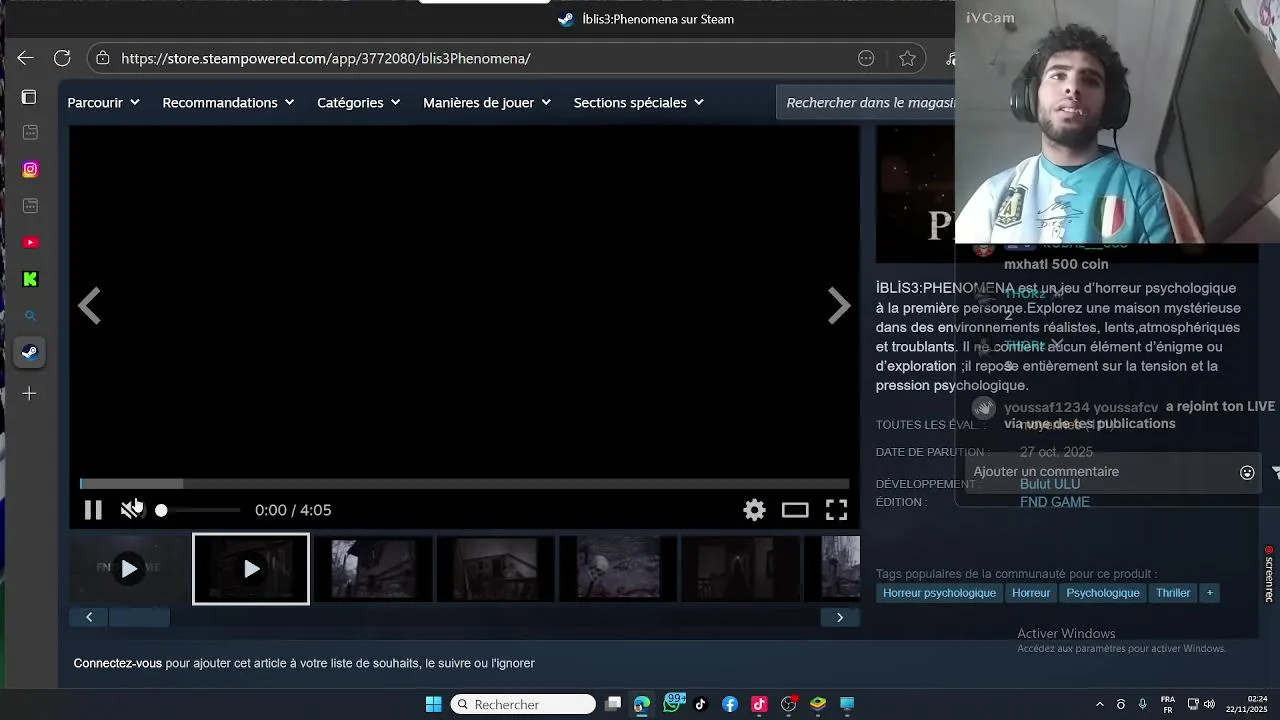This screenshot has height=720, width=1280.
Task: Unmute the trailer with speaker icon
Action: click(131, 510)
